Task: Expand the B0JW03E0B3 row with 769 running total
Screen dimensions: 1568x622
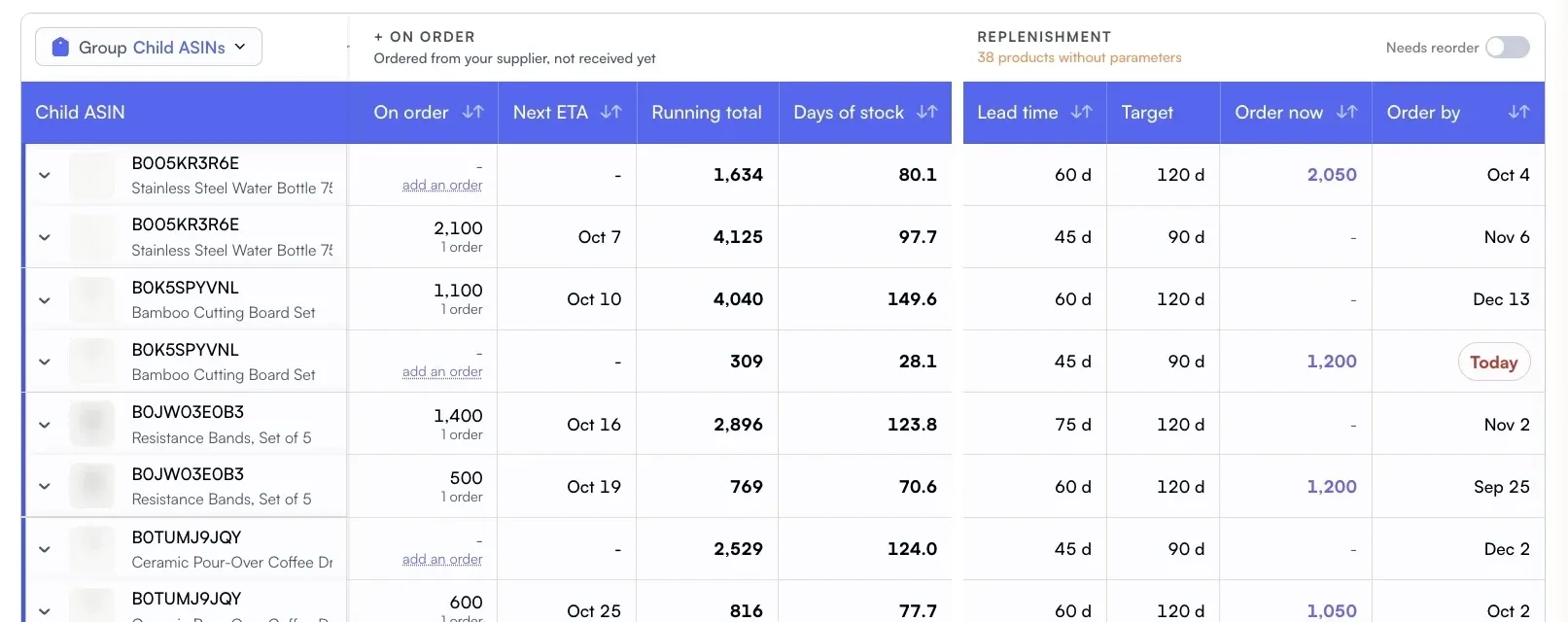Action: tap(45, 487)
